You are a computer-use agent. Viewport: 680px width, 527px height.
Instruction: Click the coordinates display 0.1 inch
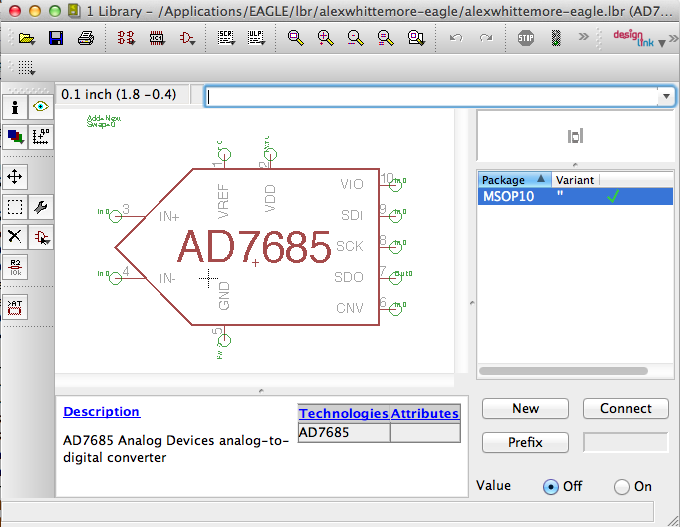click(119, 95)
